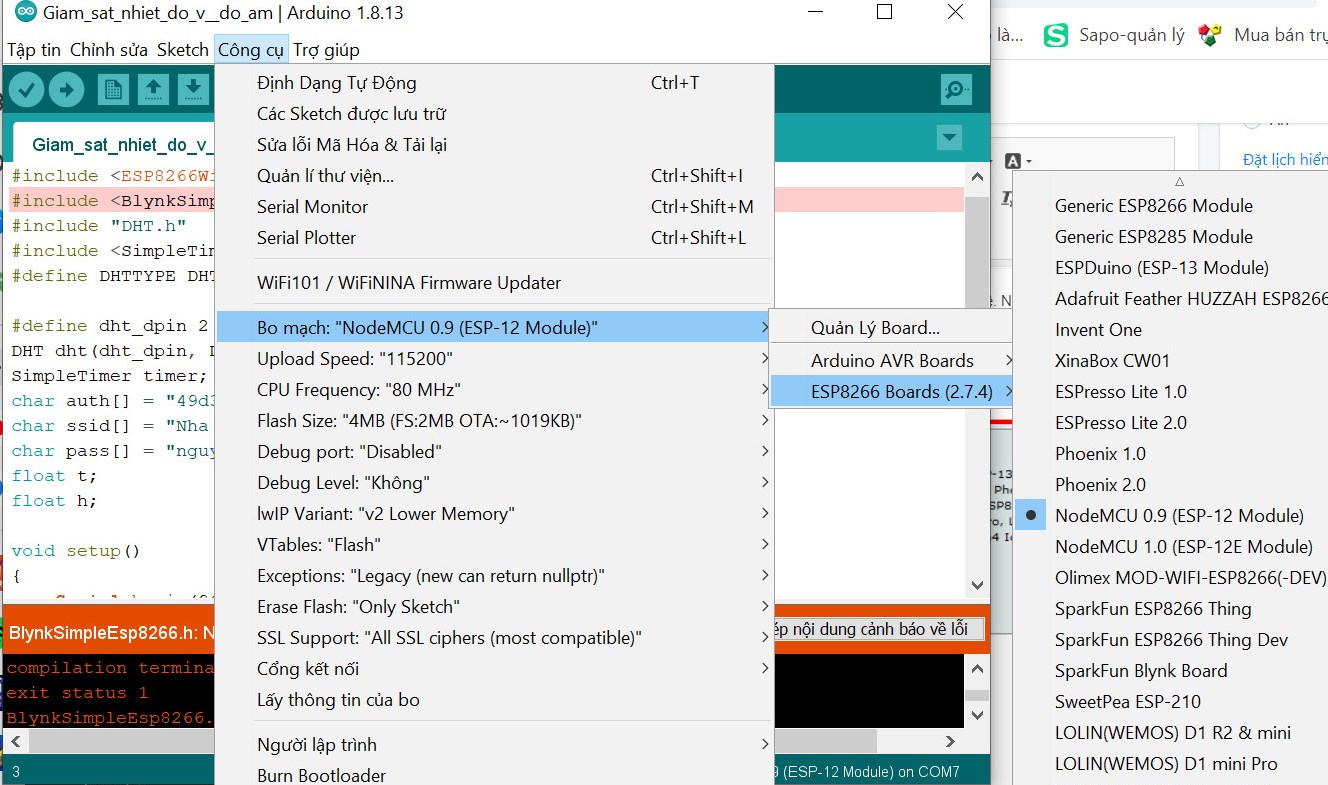Expand the Flash Size submenu
The width and height of the screenshot is (1328, 785).
click(495, 421)
